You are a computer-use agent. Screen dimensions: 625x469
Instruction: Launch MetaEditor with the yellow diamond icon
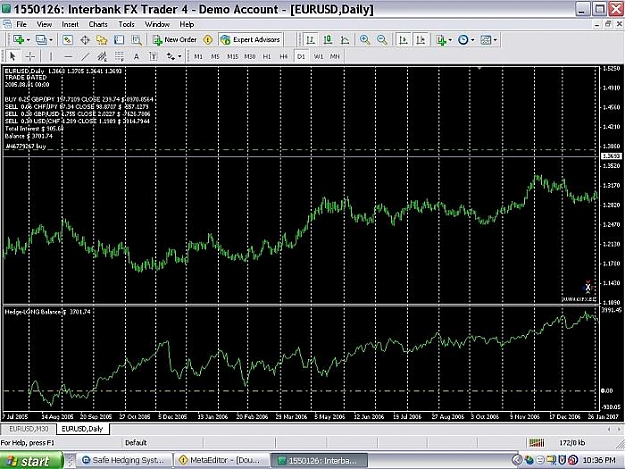pos(208,40)
